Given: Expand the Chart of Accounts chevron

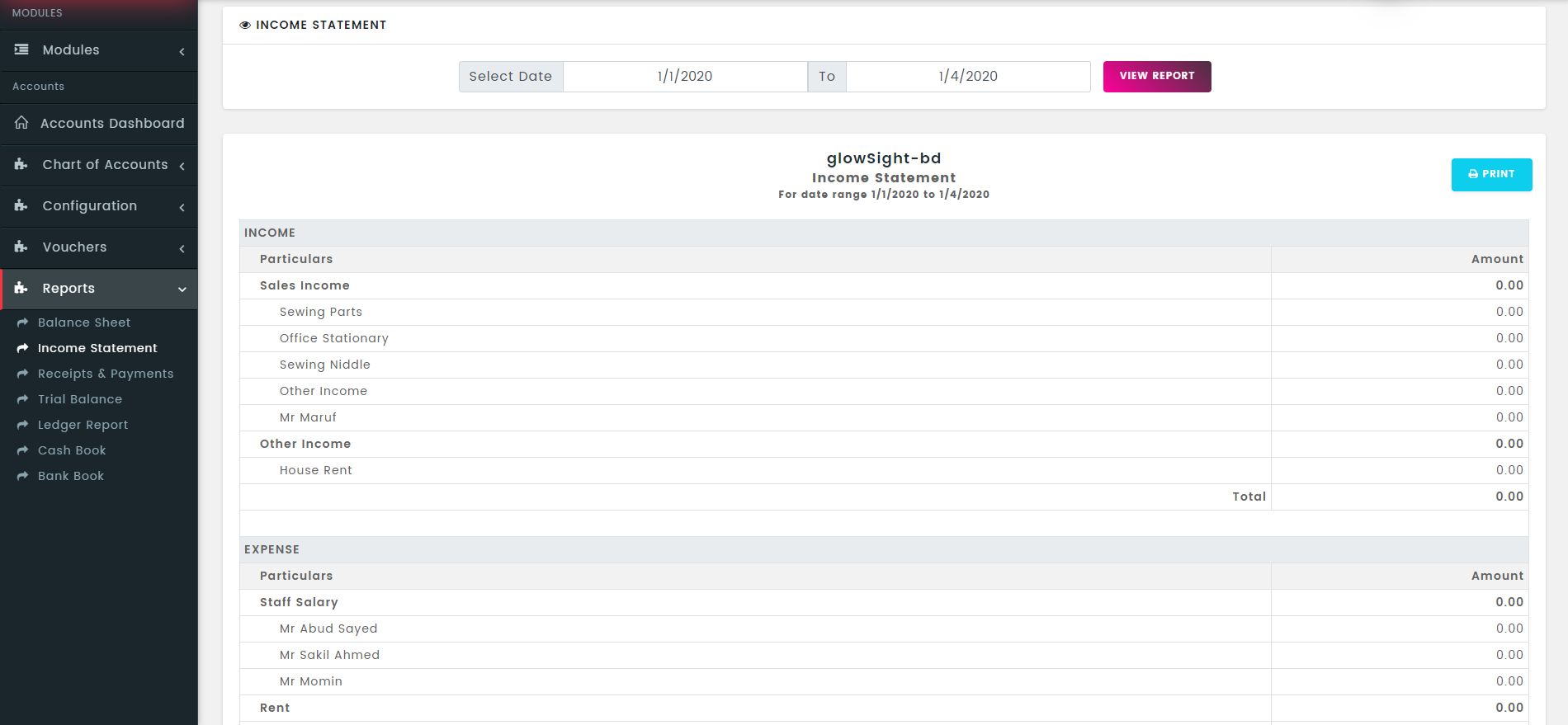Looking at the screenshot, I should click(182, 166).
